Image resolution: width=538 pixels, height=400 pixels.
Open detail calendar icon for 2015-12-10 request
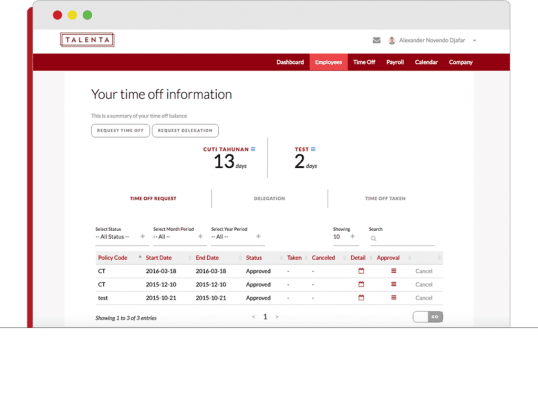point(361,284)
